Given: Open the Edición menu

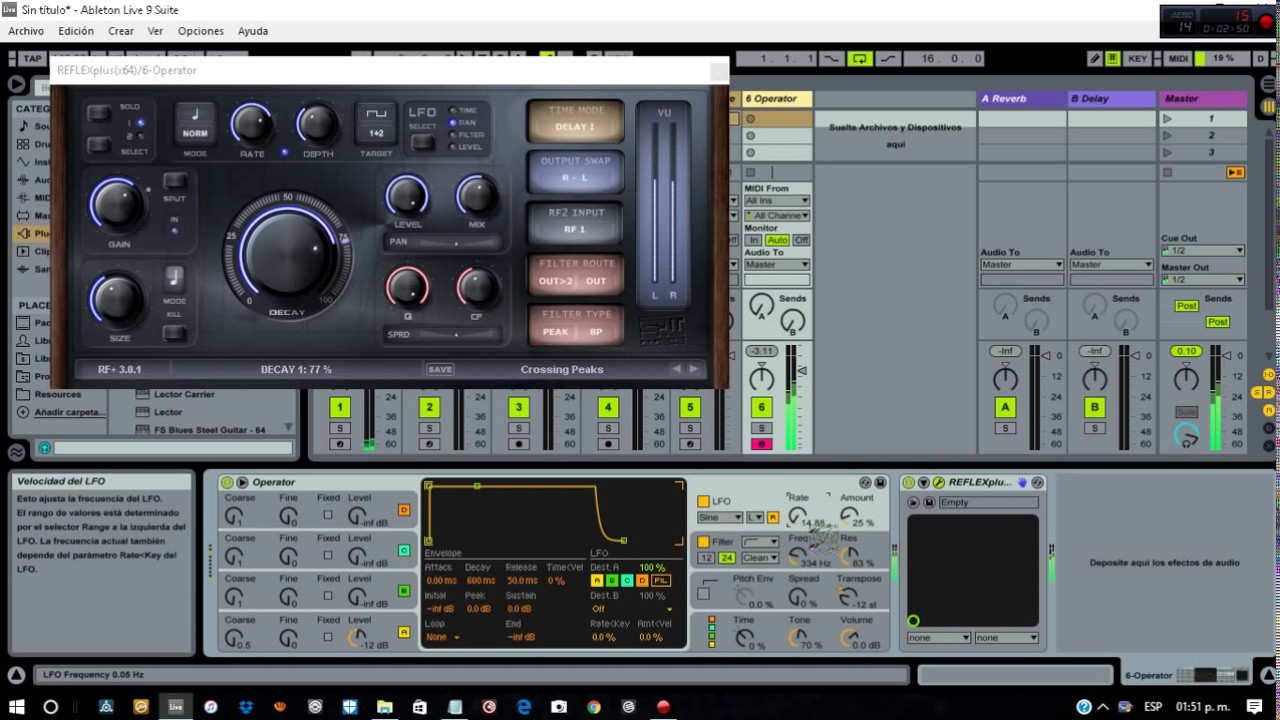Looking at the screenshot, I should tap(76, 31).
